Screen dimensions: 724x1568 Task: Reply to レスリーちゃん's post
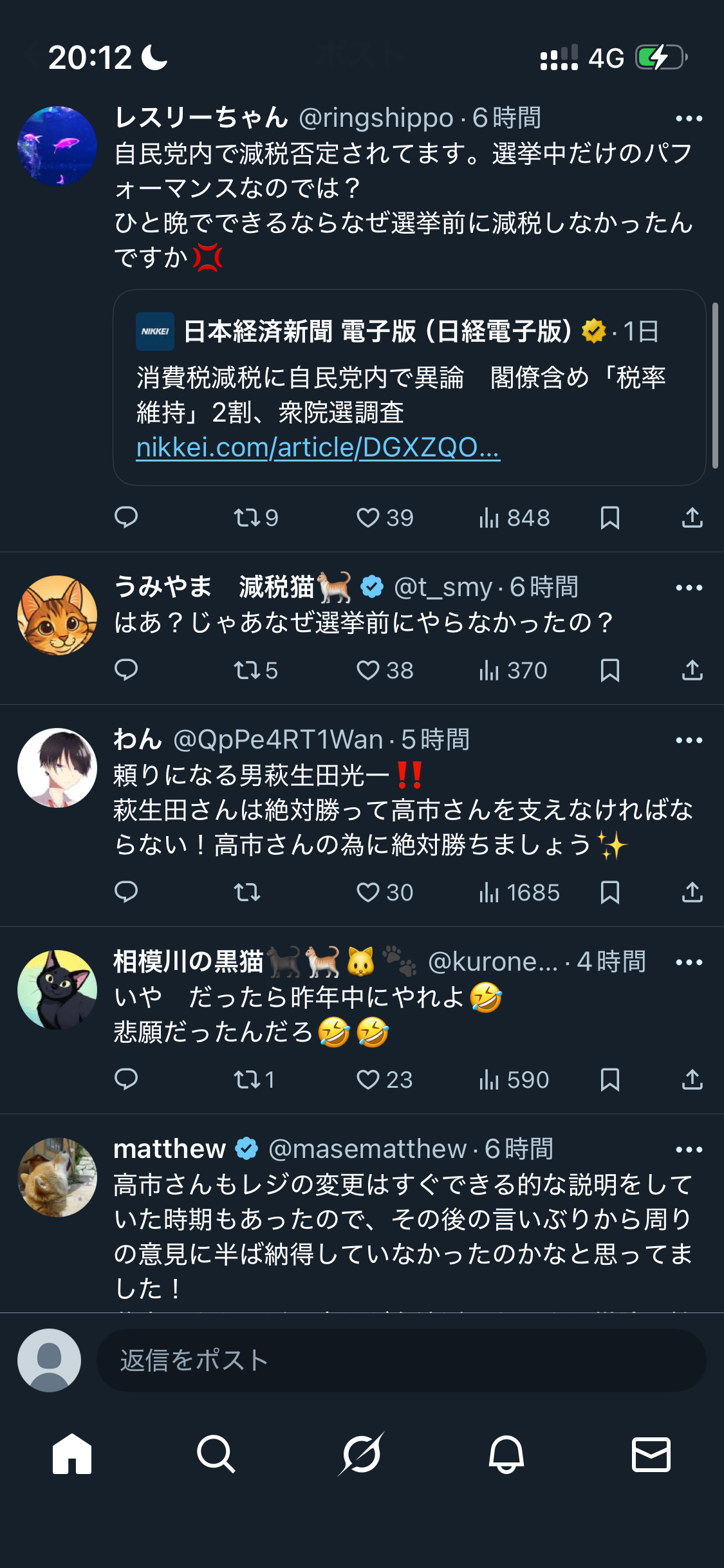pos(126,518)
